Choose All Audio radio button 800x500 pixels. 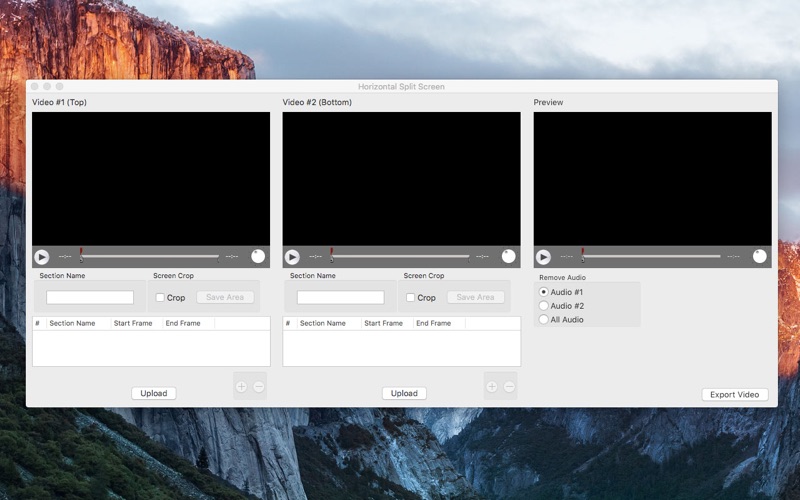(544, 320)
